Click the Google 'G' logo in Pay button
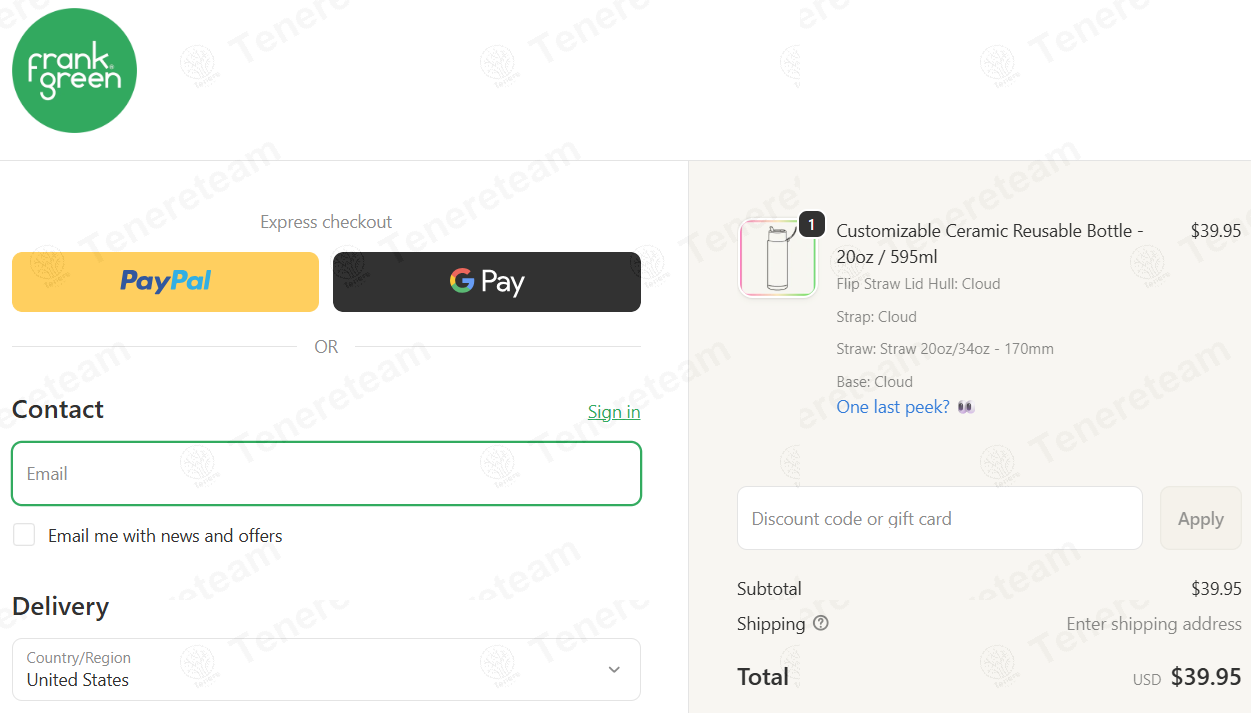 [x=462, y=281]
